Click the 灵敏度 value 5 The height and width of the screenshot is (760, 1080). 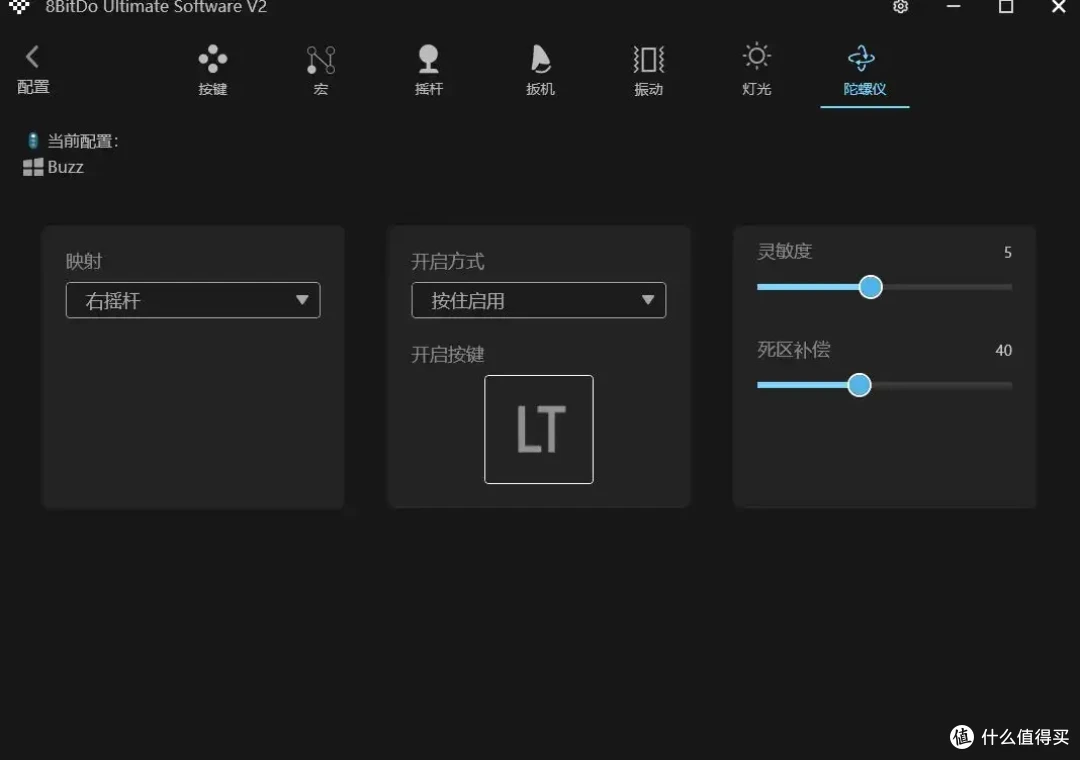click(1008, 252)
